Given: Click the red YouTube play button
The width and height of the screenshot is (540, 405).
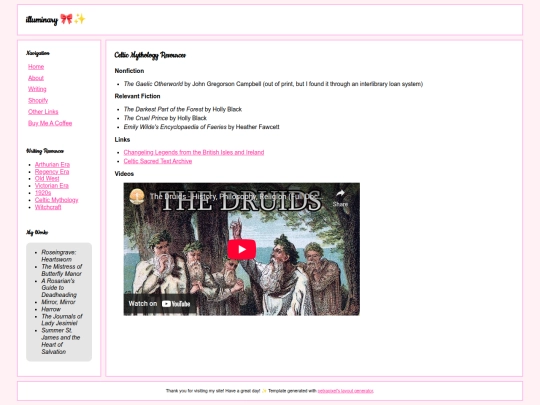Looking at the screenshot, I should (x=241, y=249).
